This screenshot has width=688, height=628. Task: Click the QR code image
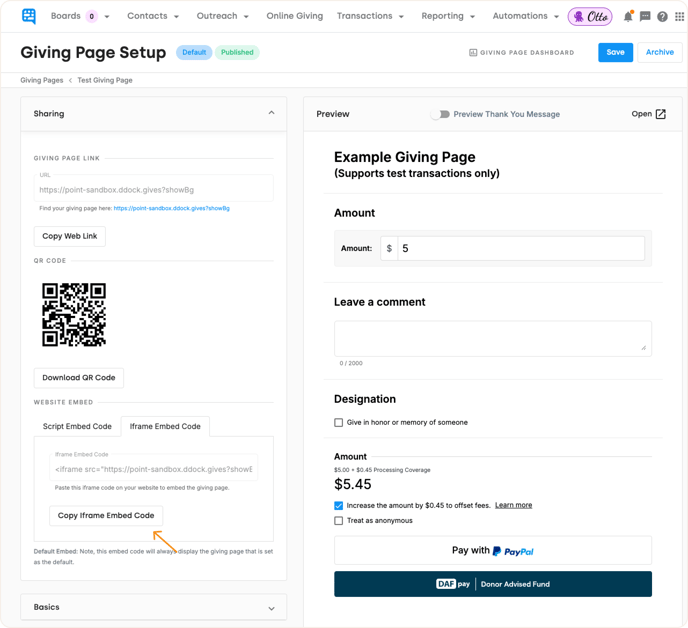74,314
